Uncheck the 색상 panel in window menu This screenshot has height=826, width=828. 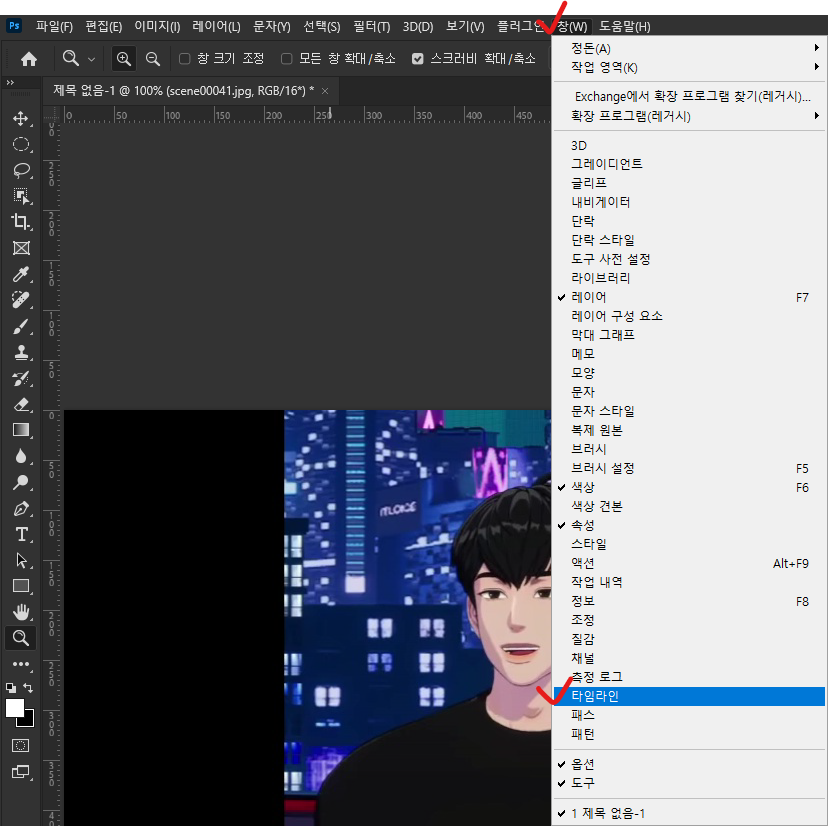689,487
